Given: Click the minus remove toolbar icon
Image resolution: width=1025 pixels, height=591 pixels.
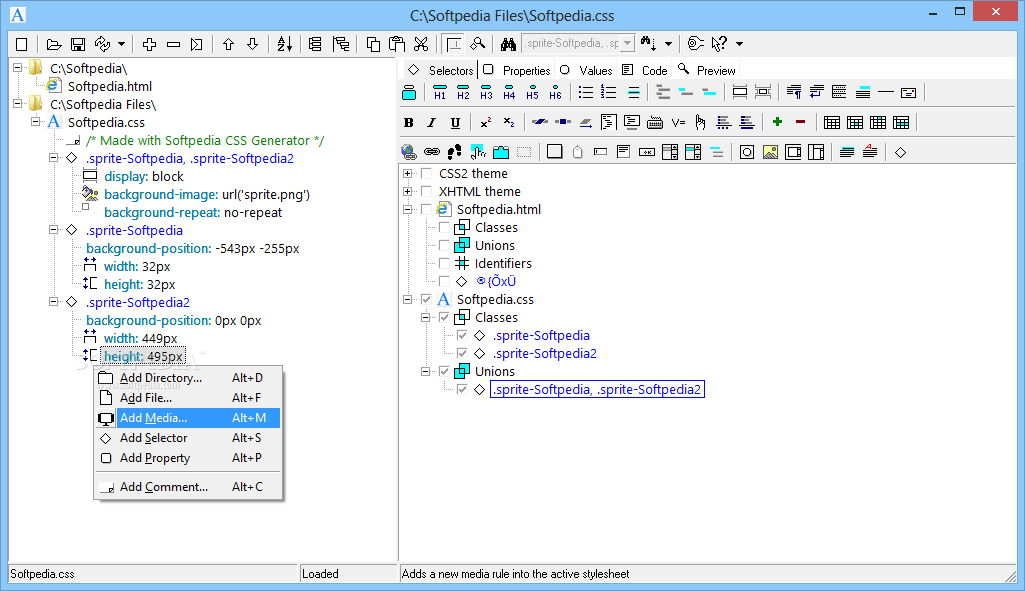Looking at the screenshot, I should pos(173,44).
